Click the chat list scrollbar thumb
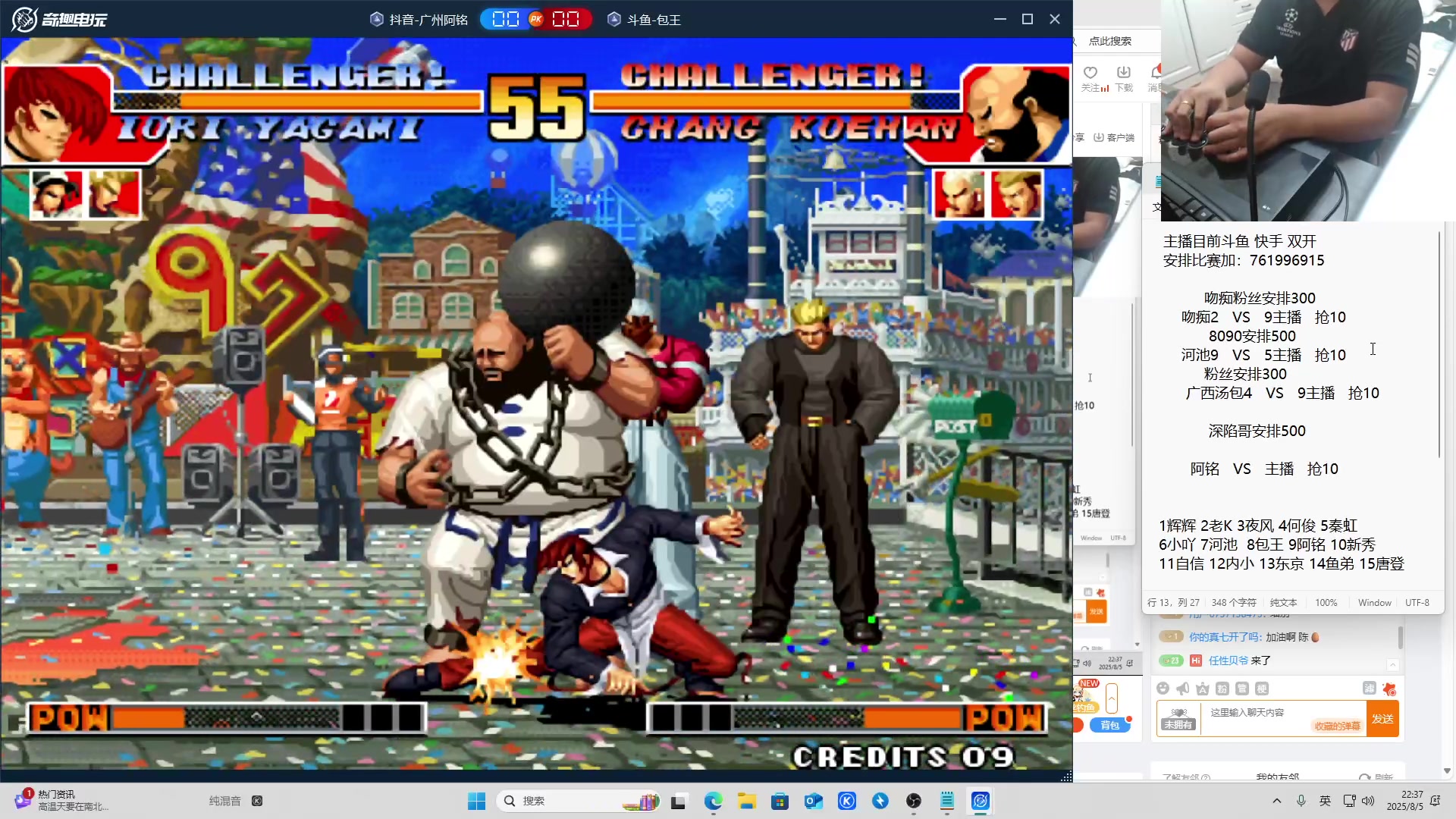The width and height of the screenshot is (1456, 819). coord(1400,637)
